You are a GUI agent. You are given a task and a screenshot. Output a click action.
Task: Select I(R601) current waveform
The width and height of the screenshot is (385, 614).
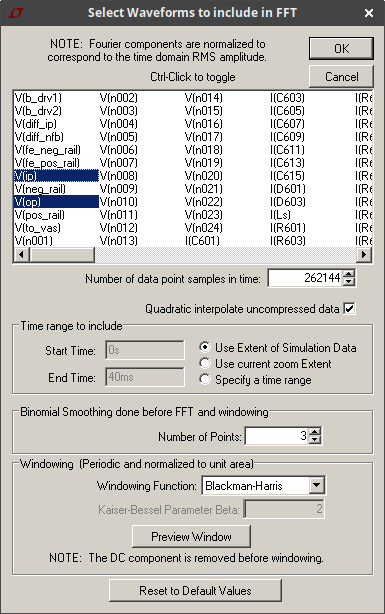click(x=288, y=228)
